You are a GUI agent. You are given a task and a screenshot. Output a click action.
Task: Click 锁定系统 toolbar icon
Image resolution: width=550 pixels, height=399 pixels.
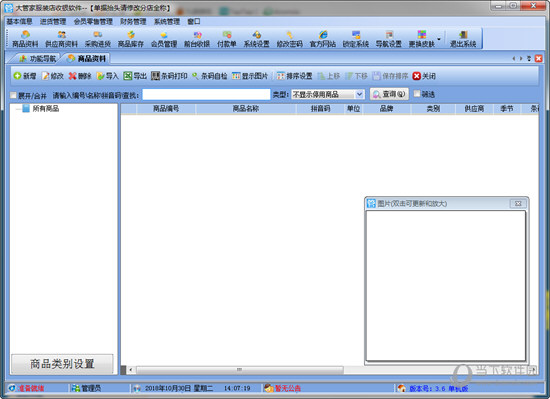point(356,39)
